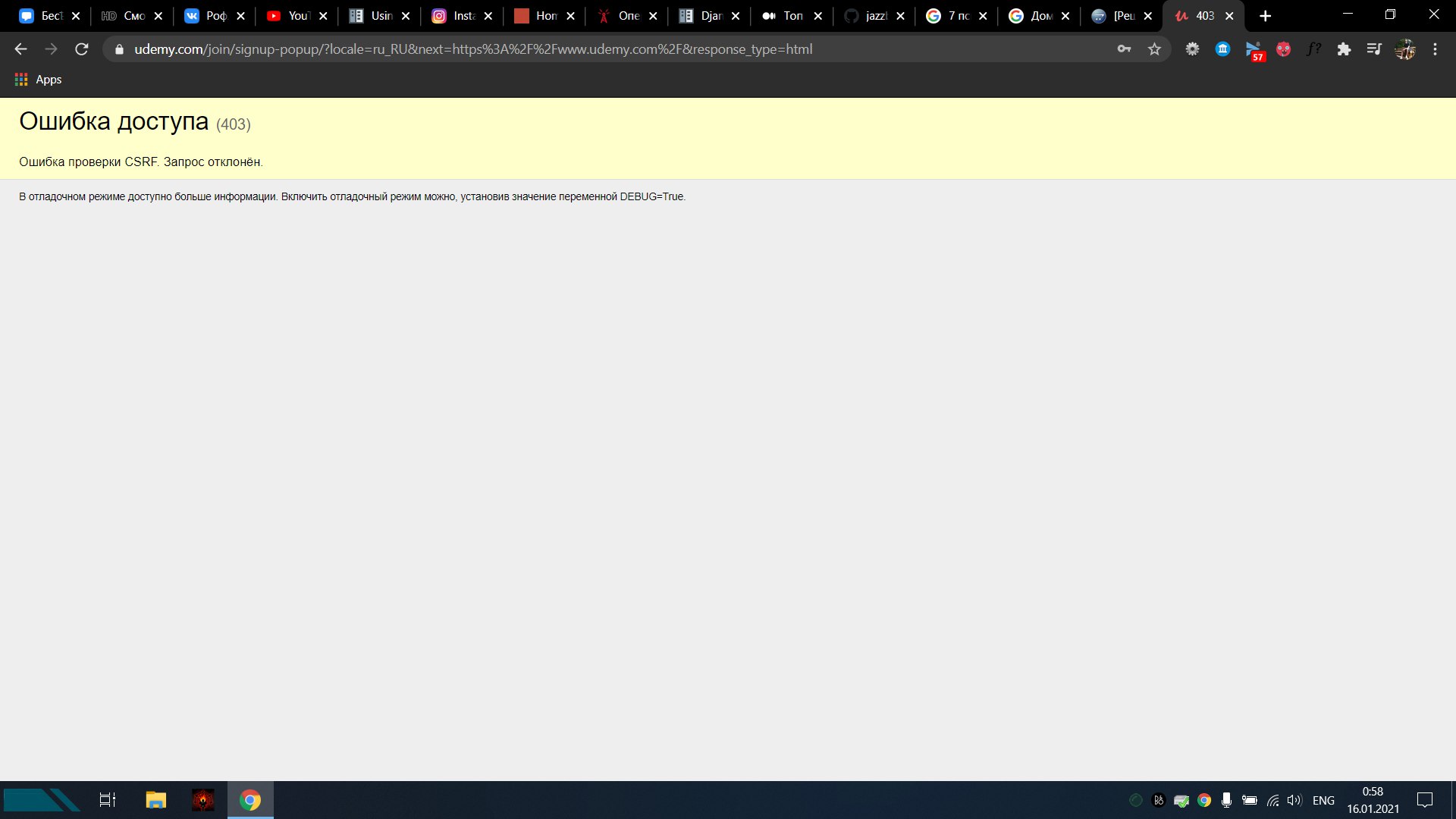Open the Apps bookmarks shortcut

point(38,80)
